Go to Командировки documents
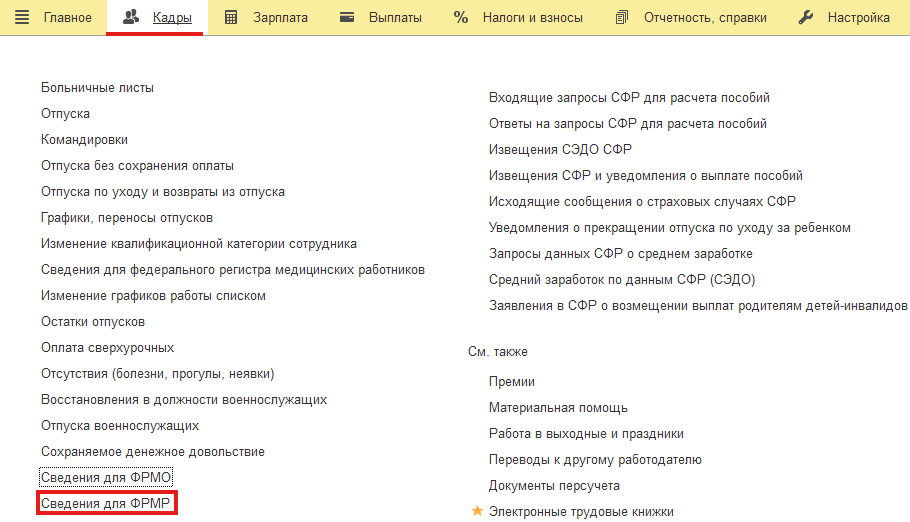Viewport: 910px width, 522px height. tap(84, 140)
